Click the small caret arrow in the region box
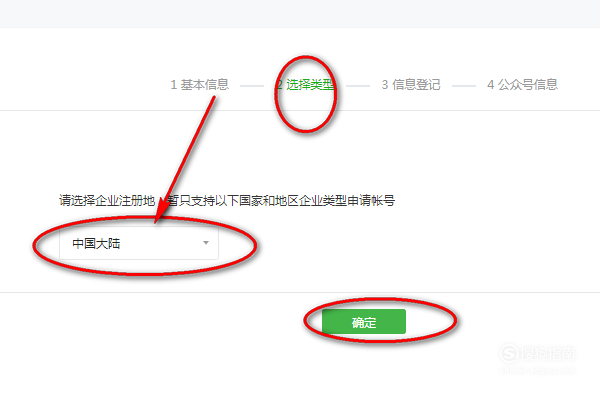Screen dimensions: 600x400 click(206, 243)
